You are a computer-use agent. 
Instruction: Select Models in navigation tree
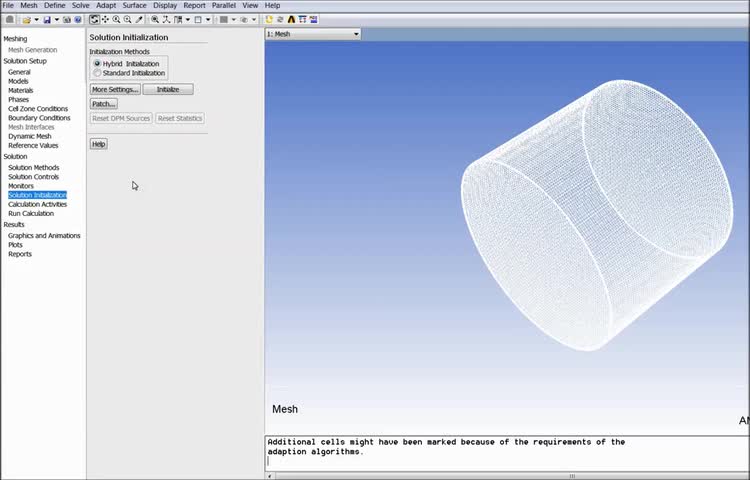point(18,81)
